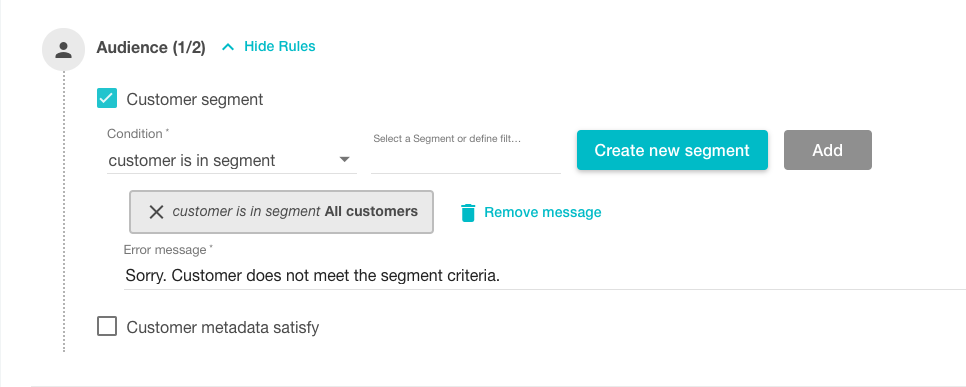Select the 'customer is in segment All customers' chip
The image size is (966, 387).
(x=282, y=212)
